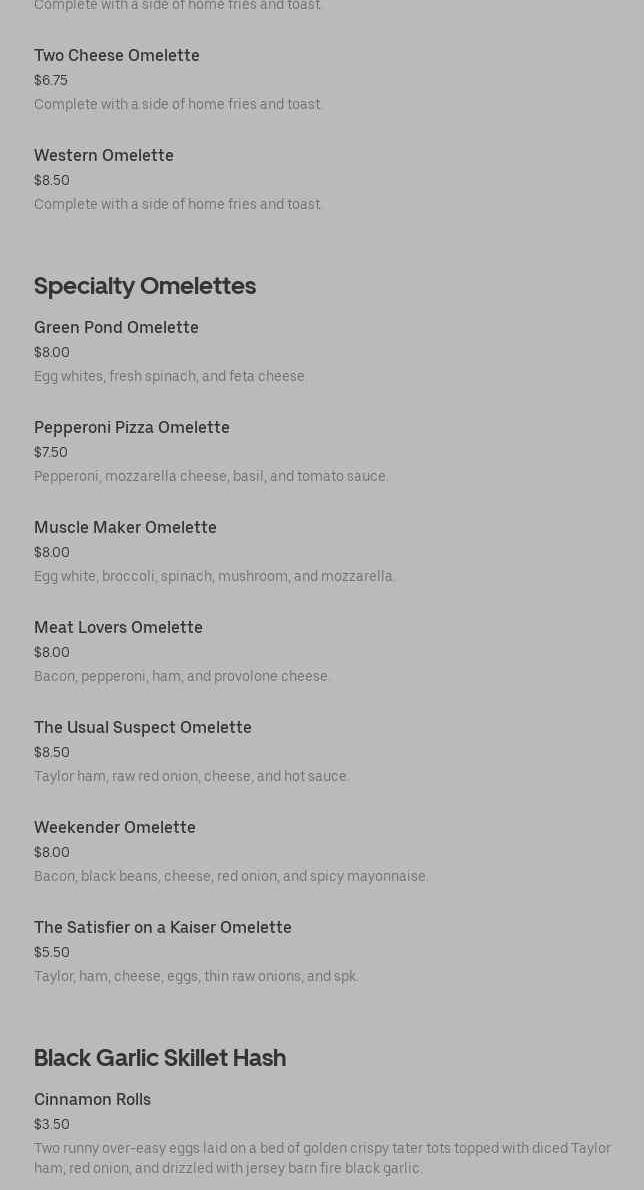Click the Specialty Omelettes section heading
Viewport: 644px width, 1190px height.
pos(145,286)
